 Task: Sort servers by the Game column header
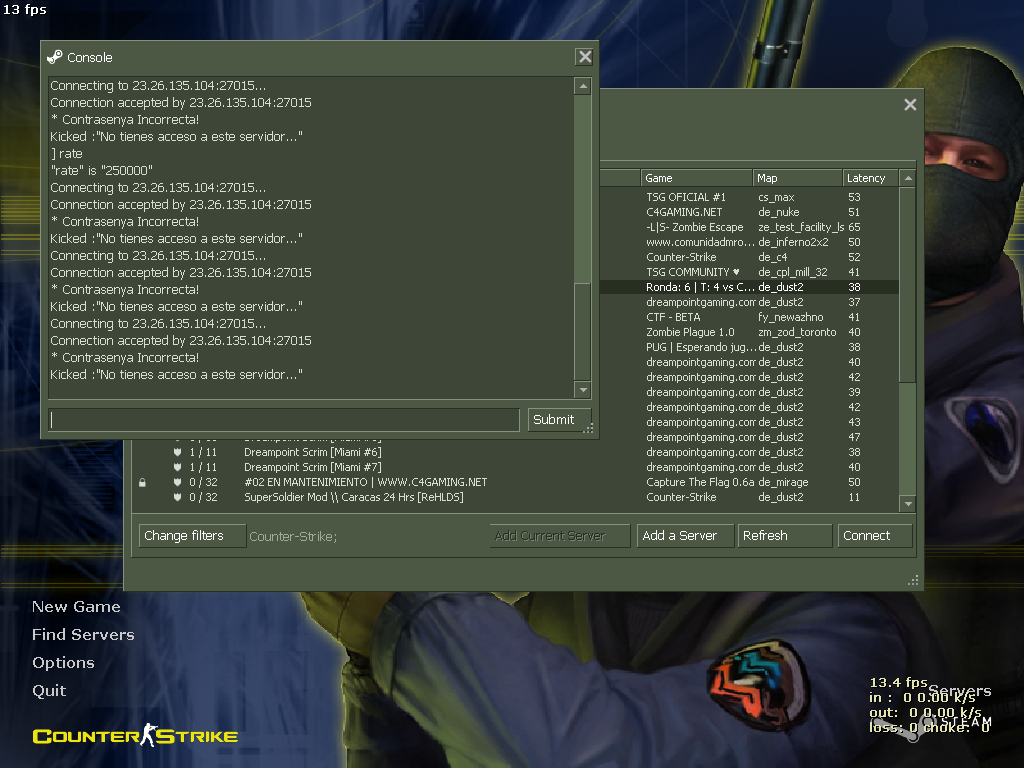click(x=696, y=178)
